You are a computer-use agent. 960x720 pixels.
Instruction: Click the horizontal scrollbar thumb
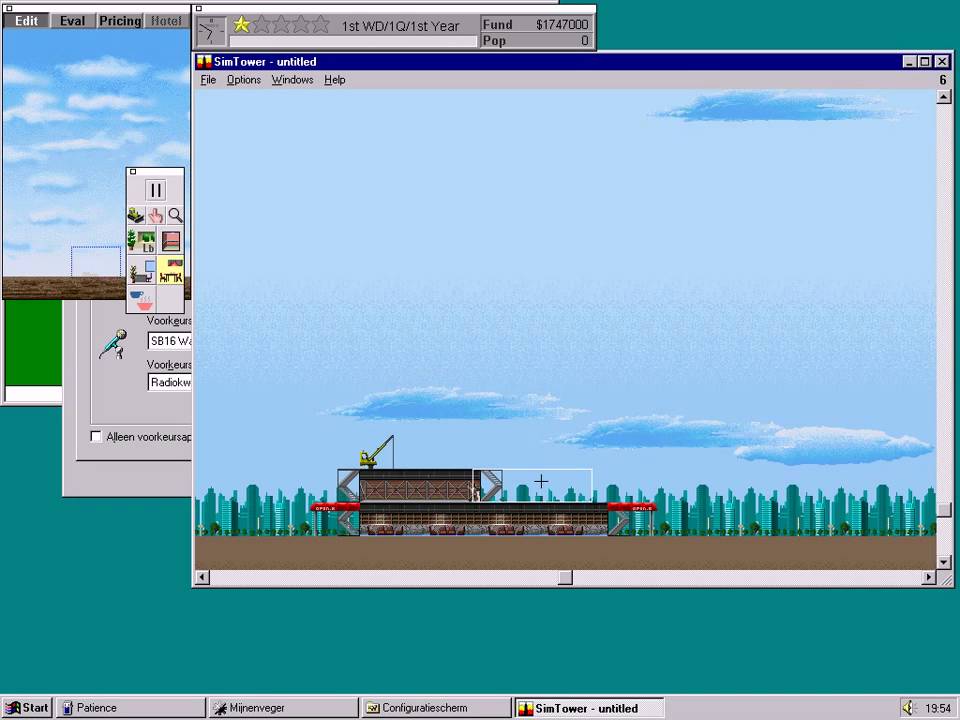[566, 577]
